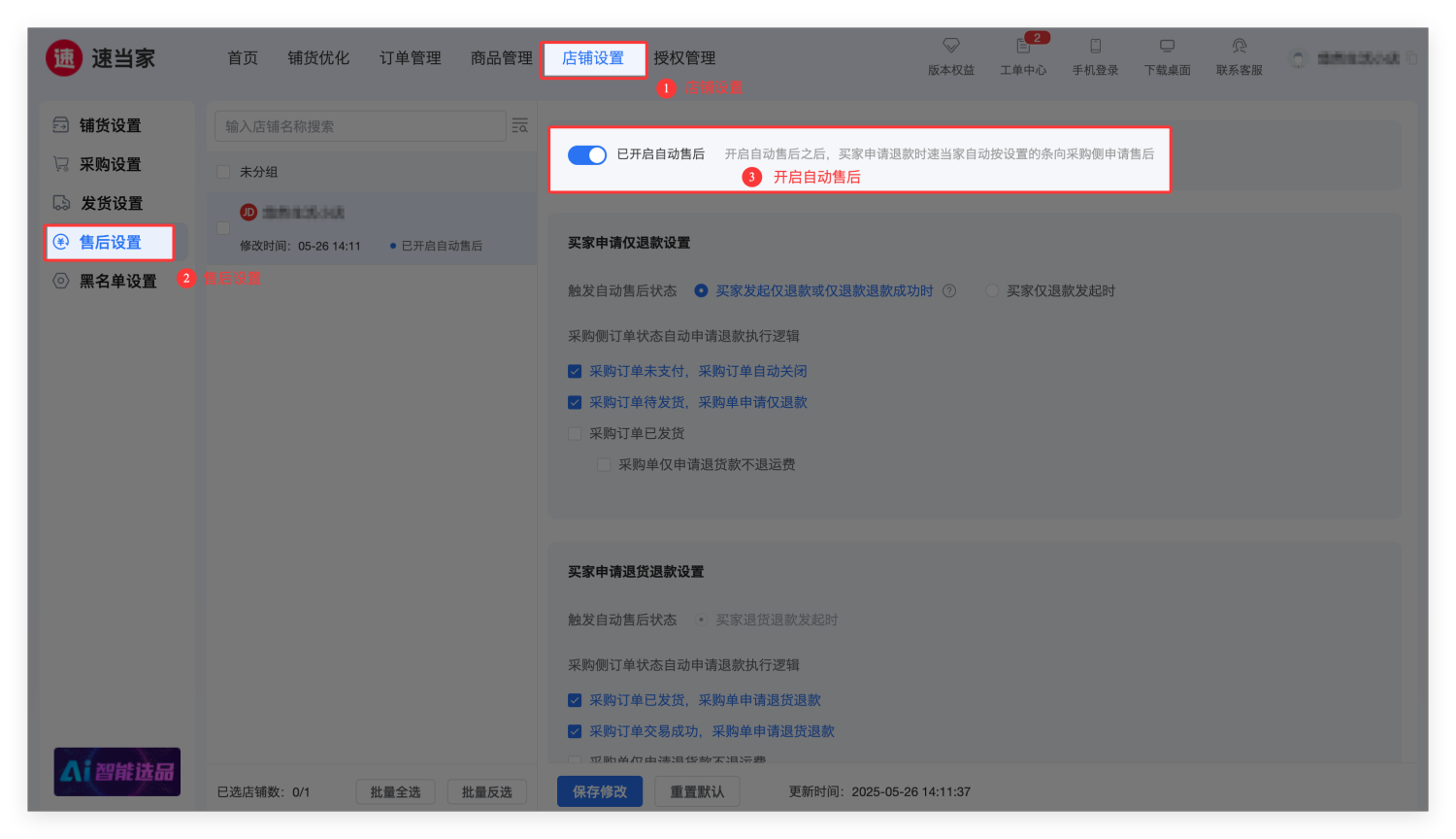The width and height of the screenshot is (1456, 839).
Task: Open 黑名单设置 in the sidebar
Action: (116, 281)
